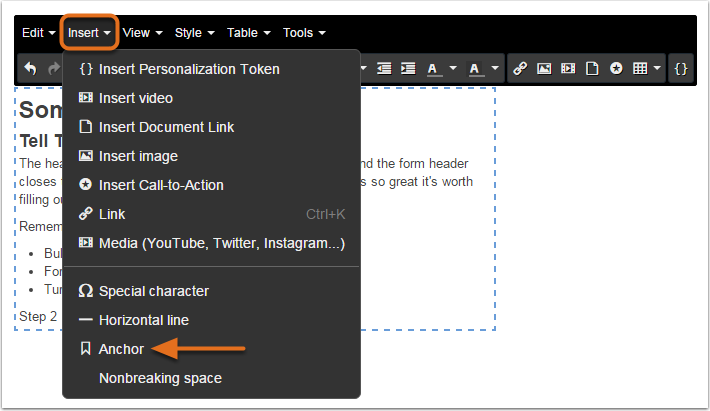Click the omega icon beside Special character
The width and height of the screenshot is (710, 411).
coord(86,291)
